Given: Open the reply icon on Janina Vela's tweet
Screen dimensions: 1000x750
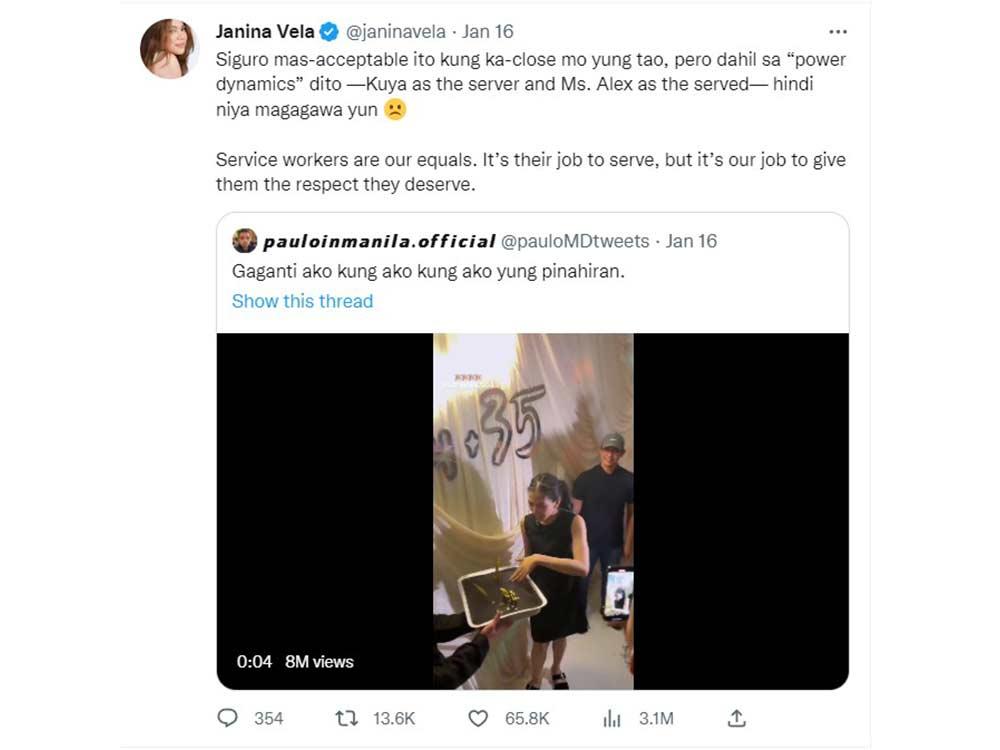Looking at the screenshot, I should pos(229,718).
